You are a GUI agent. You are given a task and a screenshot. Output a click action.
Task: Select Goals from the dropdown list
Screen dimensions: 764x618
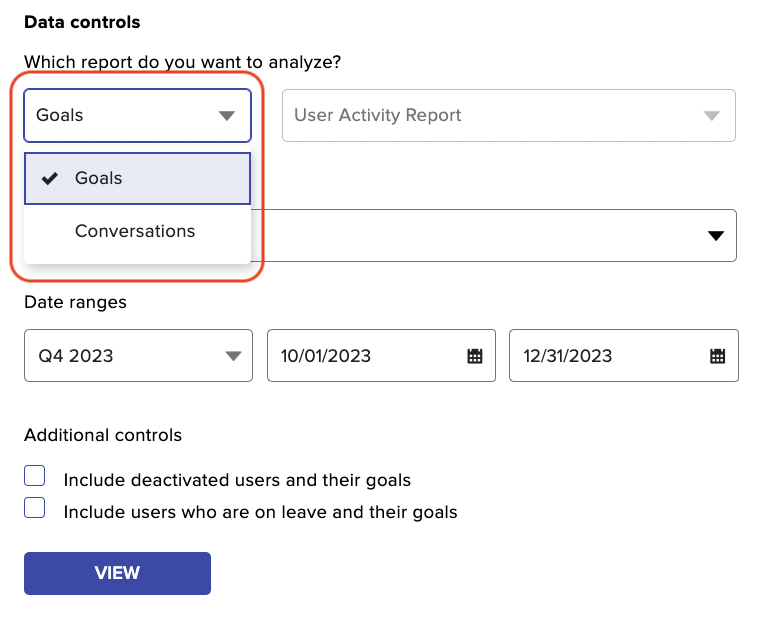tap(137, 178)
